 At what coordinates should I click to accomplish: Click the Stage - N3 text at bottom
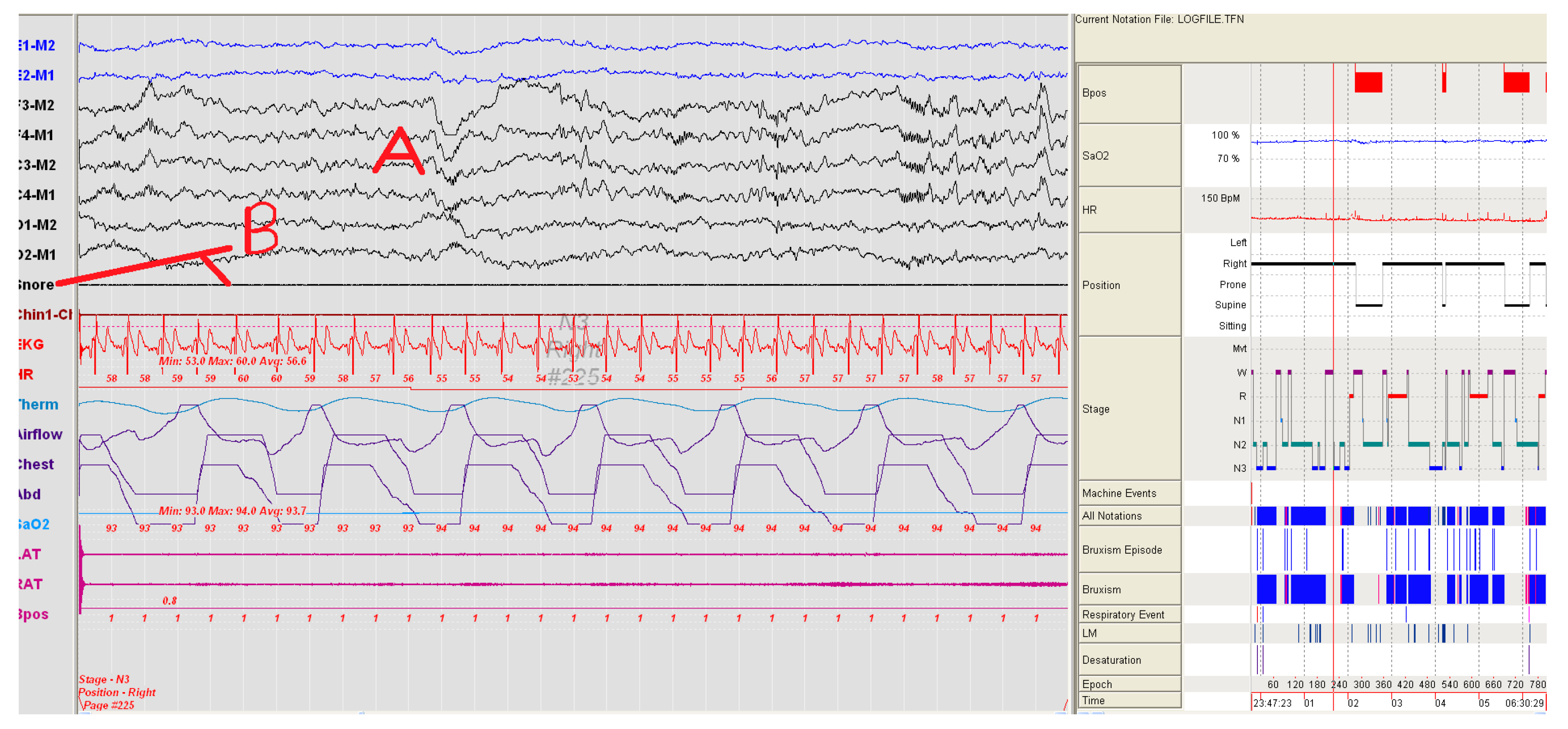[104, 679]
